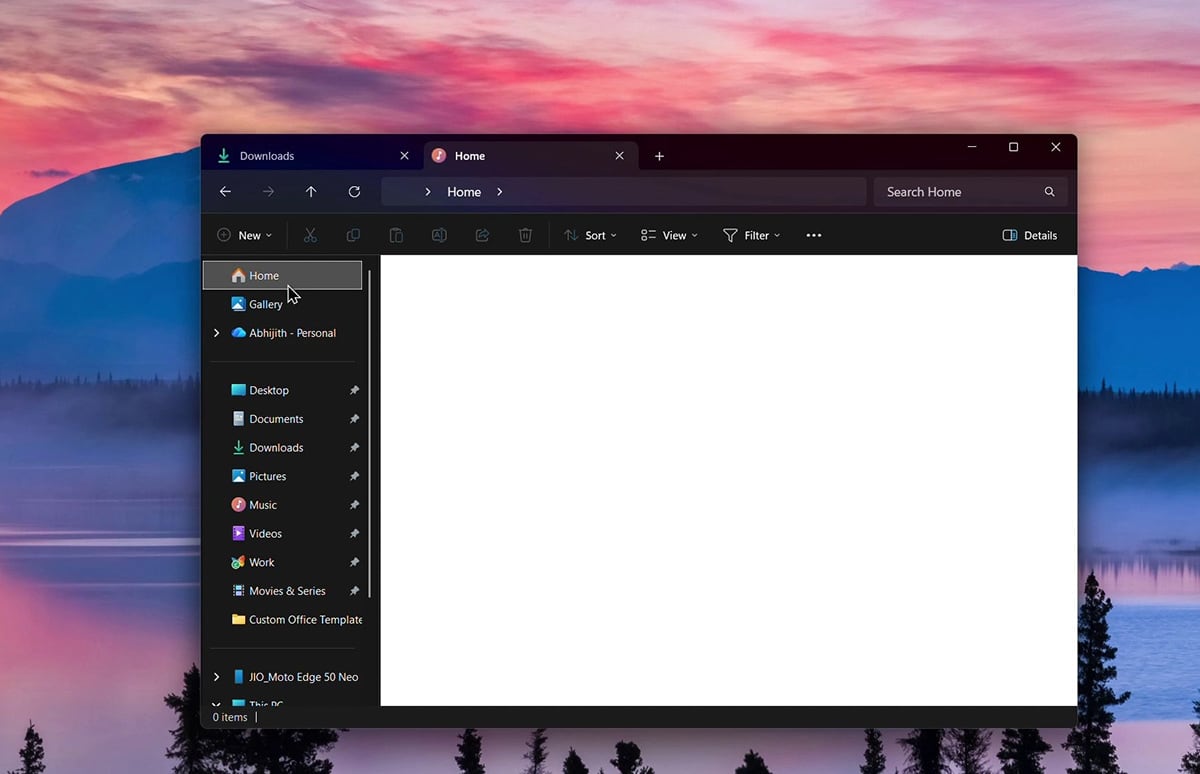This screenshot has height=774, width=1200.
Task: Click the Share icon in the command bar
Action: point(482,235)
